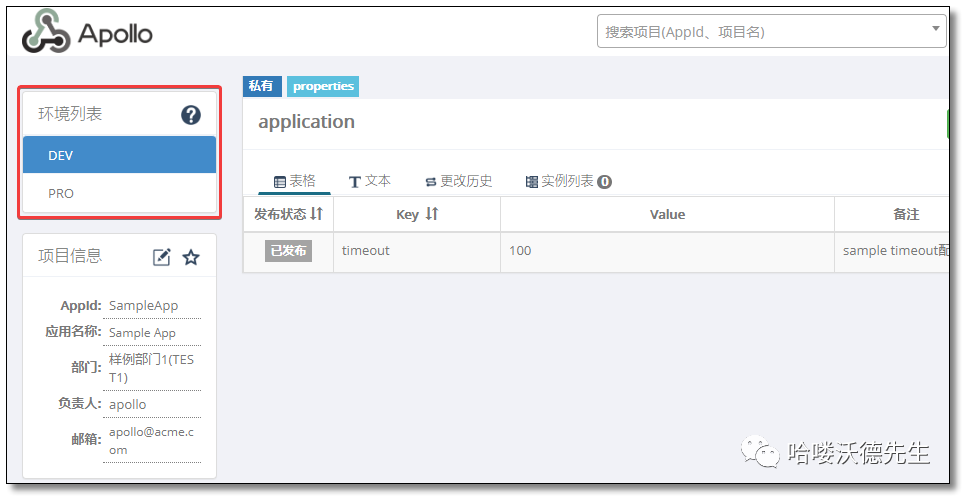
Task: Click the apollo owner value
Action: 128,405
